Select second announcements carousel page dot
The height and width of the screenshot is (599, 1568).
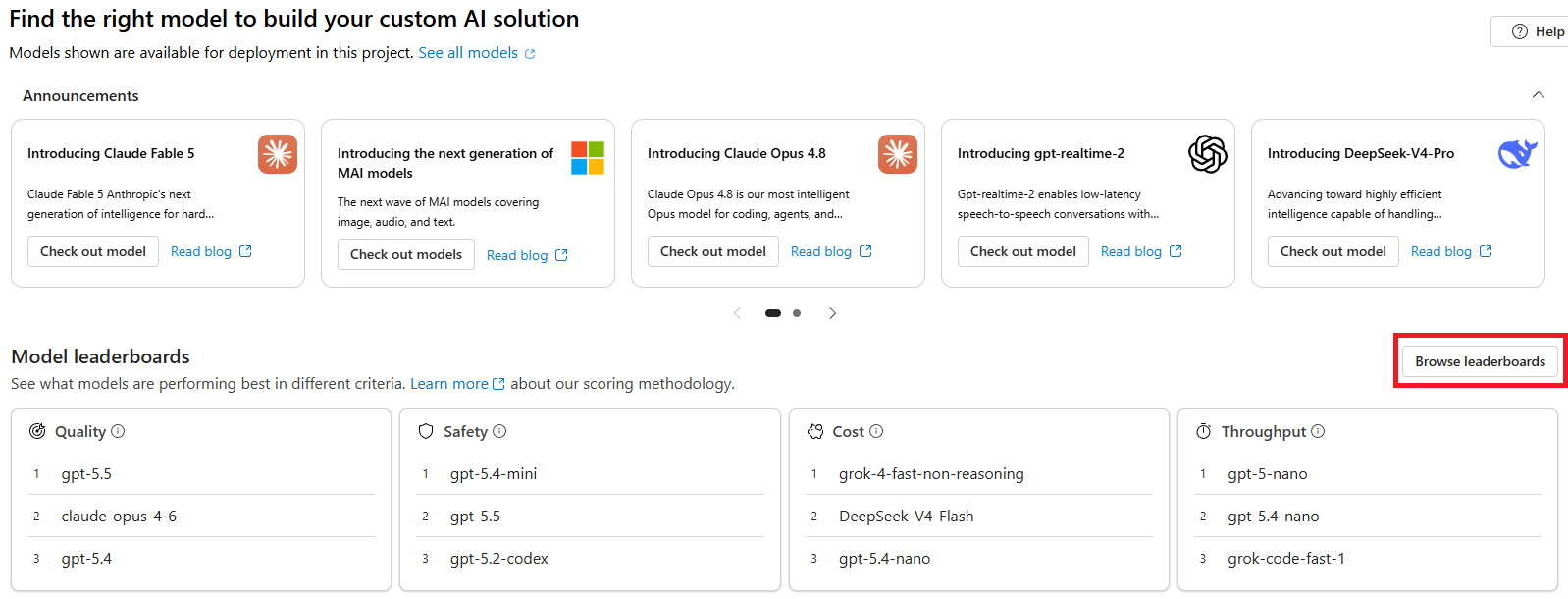pyautogui.click(x=797, y=313)
